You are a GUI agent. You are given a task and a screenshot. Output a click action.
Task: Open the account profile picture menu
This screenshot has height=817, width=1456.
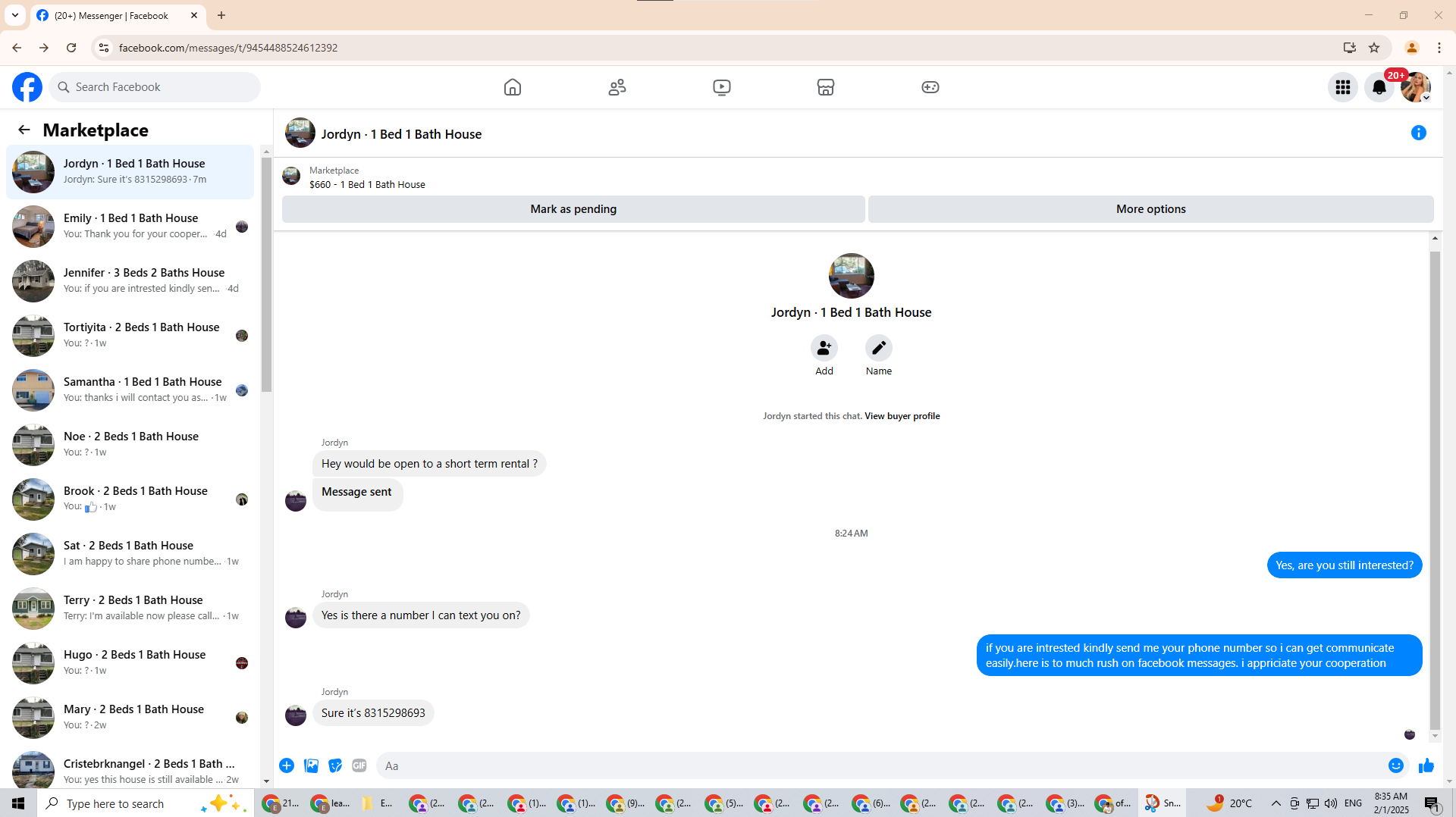pyautogui.click(x=1416, y=87)
